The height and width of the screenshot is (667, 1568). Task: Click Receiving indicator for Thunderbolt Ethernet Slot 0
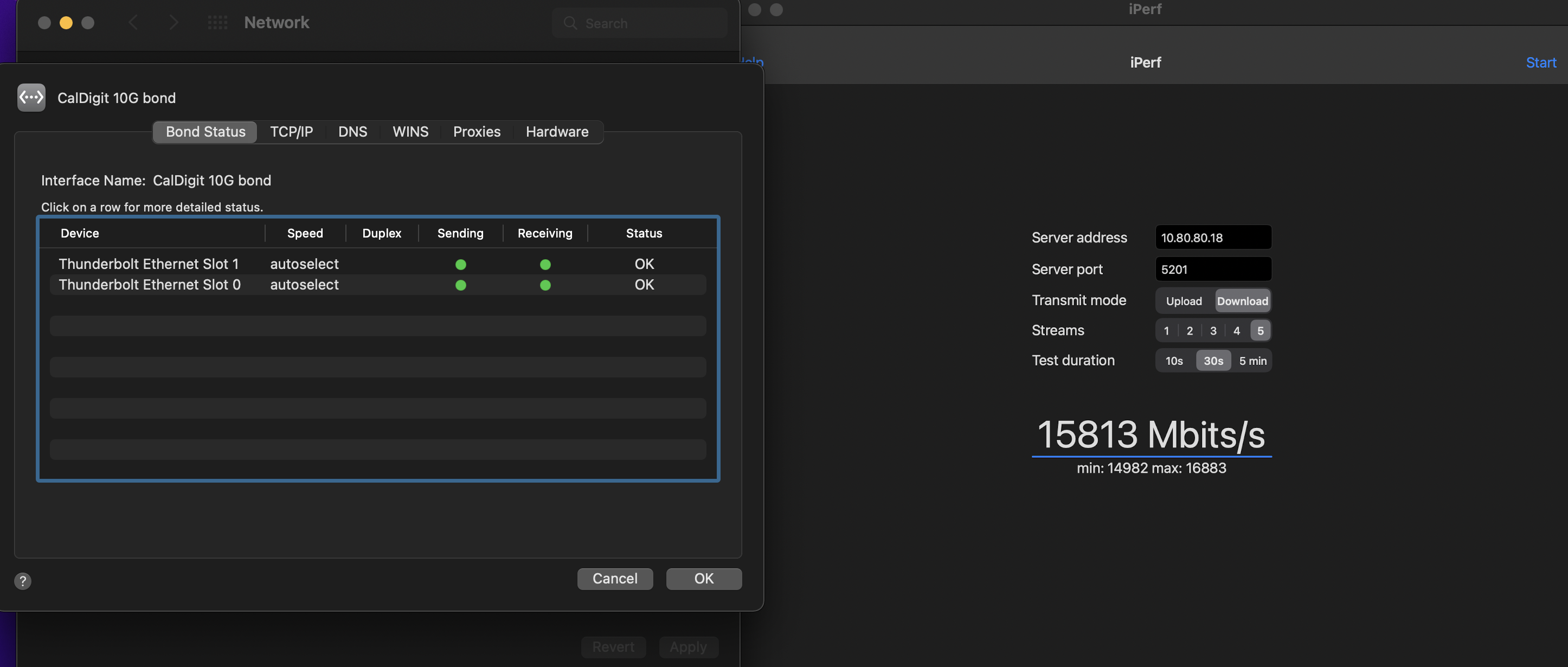click(545, 285)
